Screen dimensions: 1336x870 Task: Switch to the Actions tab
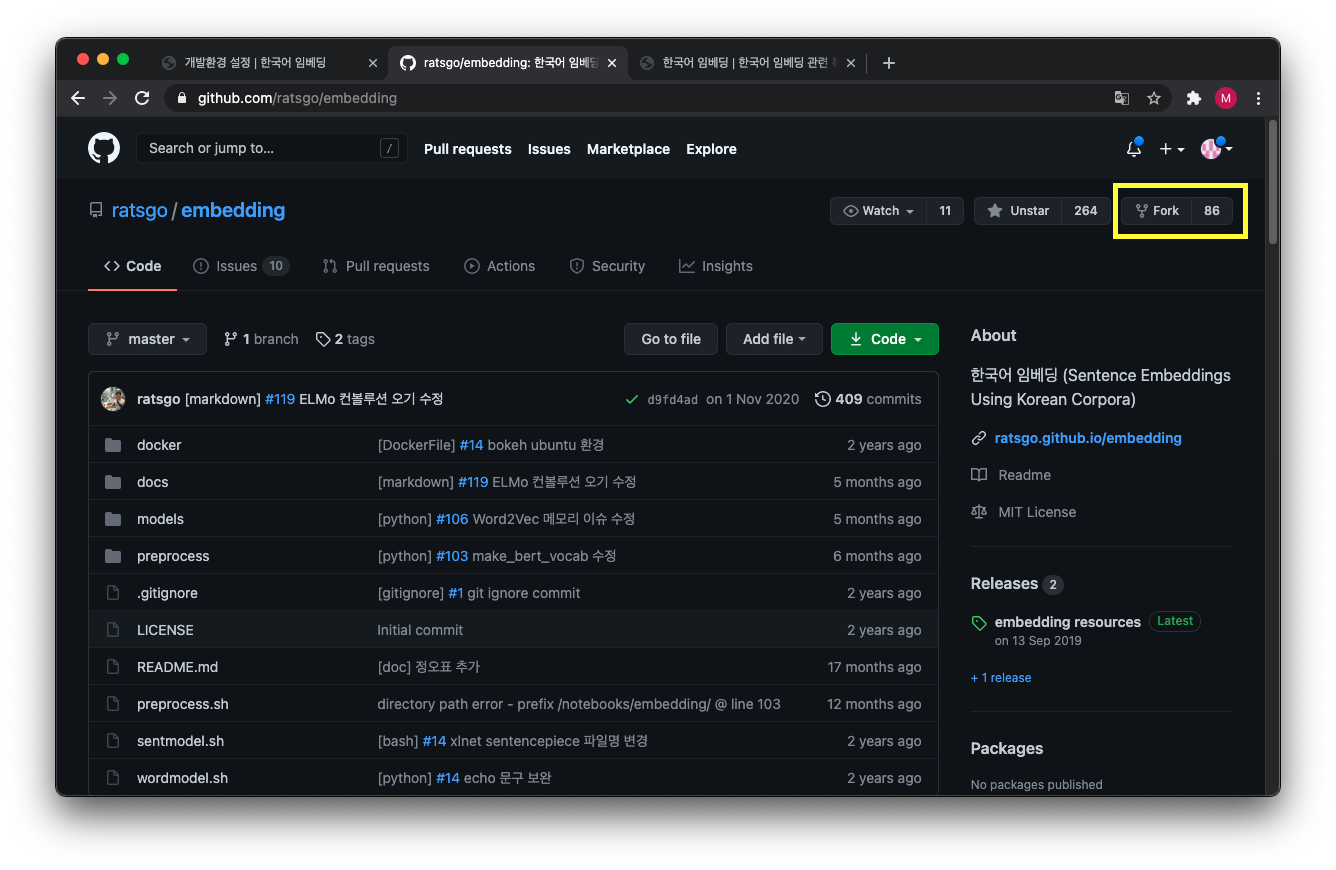[500, 266]
